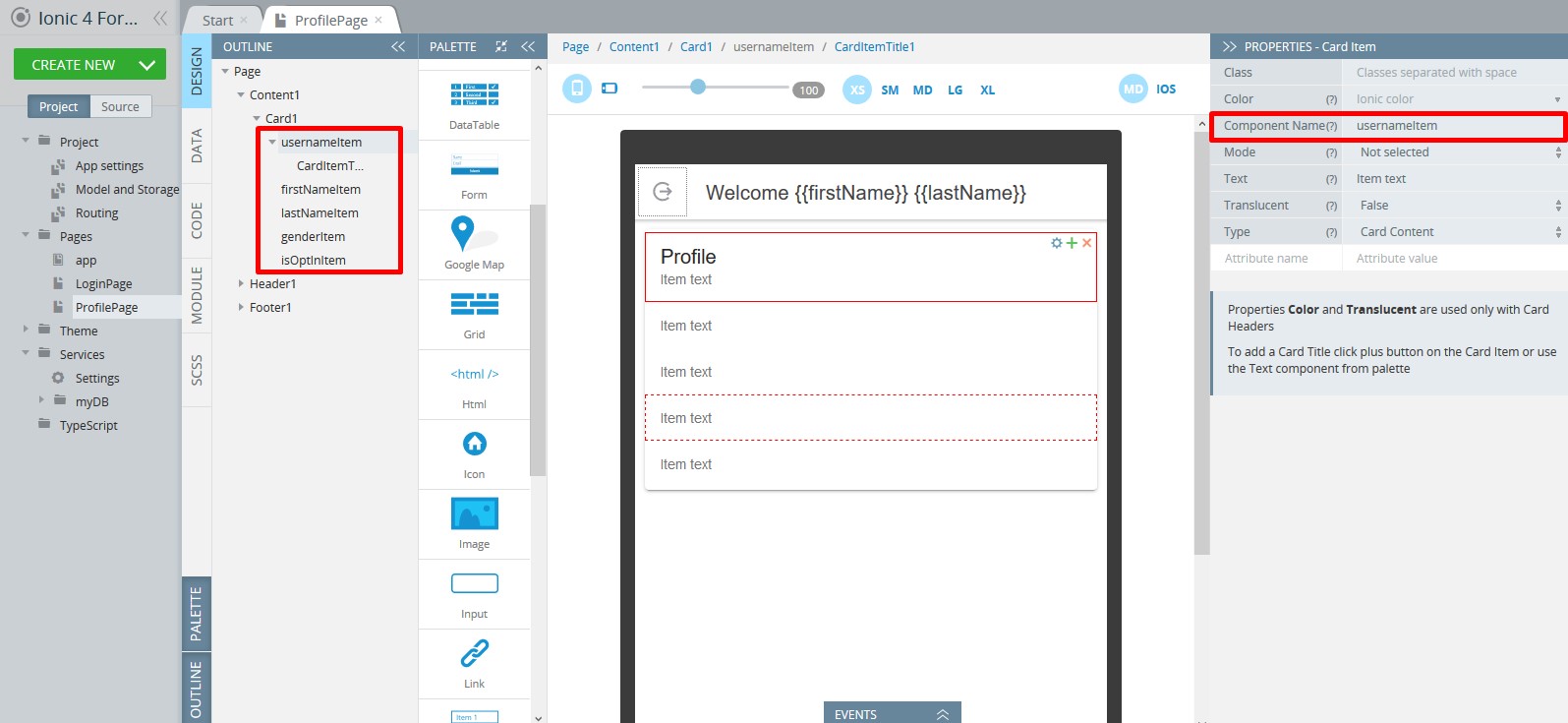Select genderItem in the outline

[313, 236]
